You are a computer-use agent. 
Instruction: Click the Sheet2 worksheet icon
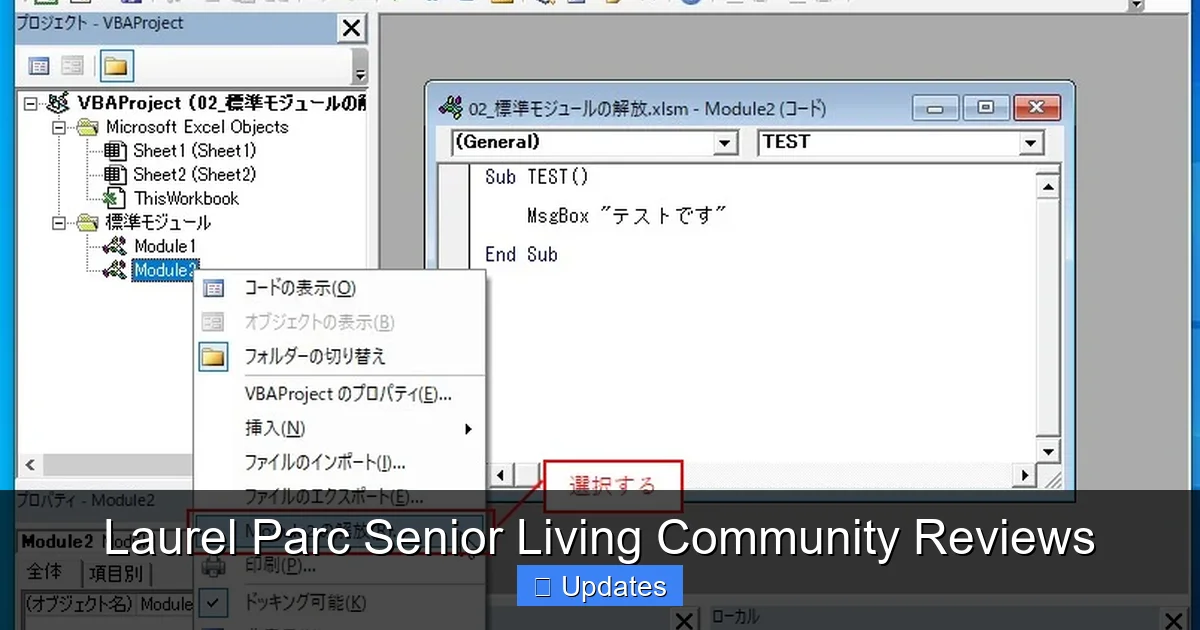(x=115, y=175)
